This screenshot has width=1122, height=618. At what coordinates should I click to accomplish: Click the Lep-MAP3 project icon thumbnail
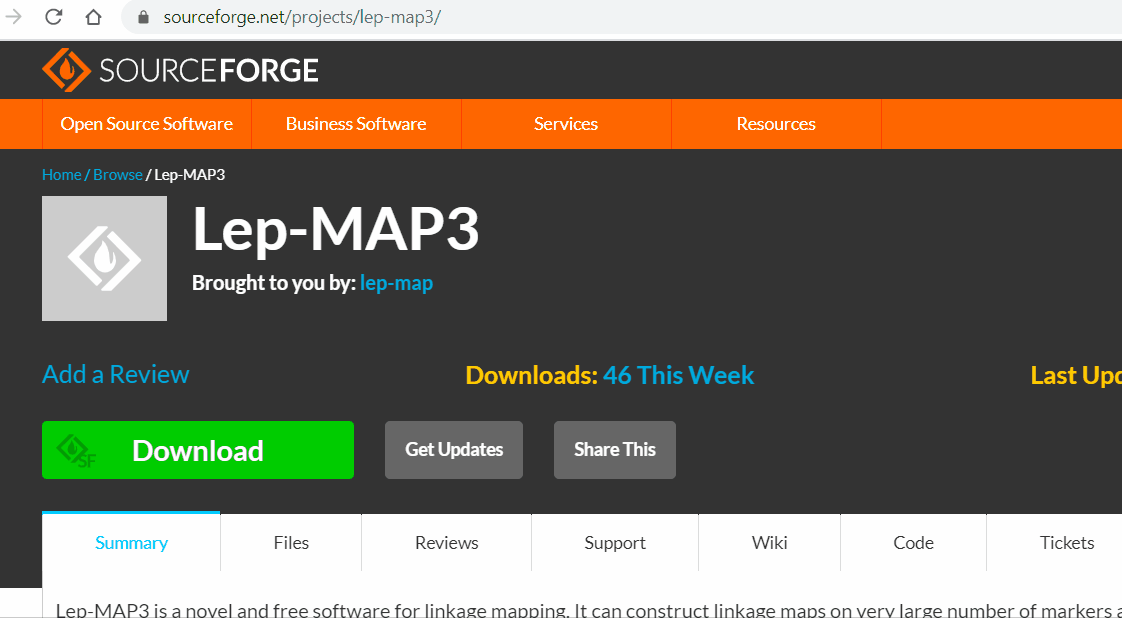104,258
